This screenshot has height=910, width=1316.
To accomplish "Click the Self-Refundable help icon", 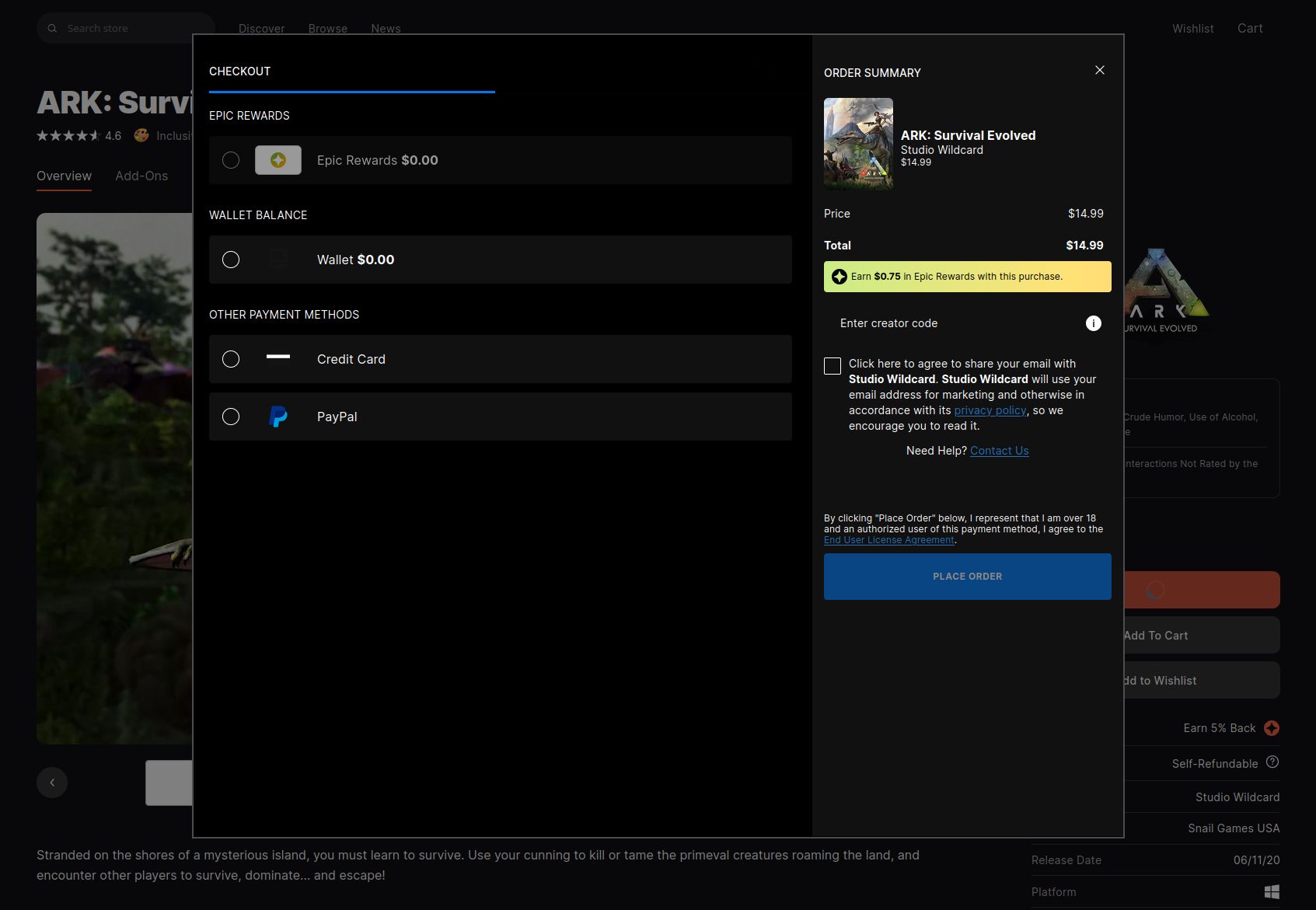I will click(x=1272, y=762).
